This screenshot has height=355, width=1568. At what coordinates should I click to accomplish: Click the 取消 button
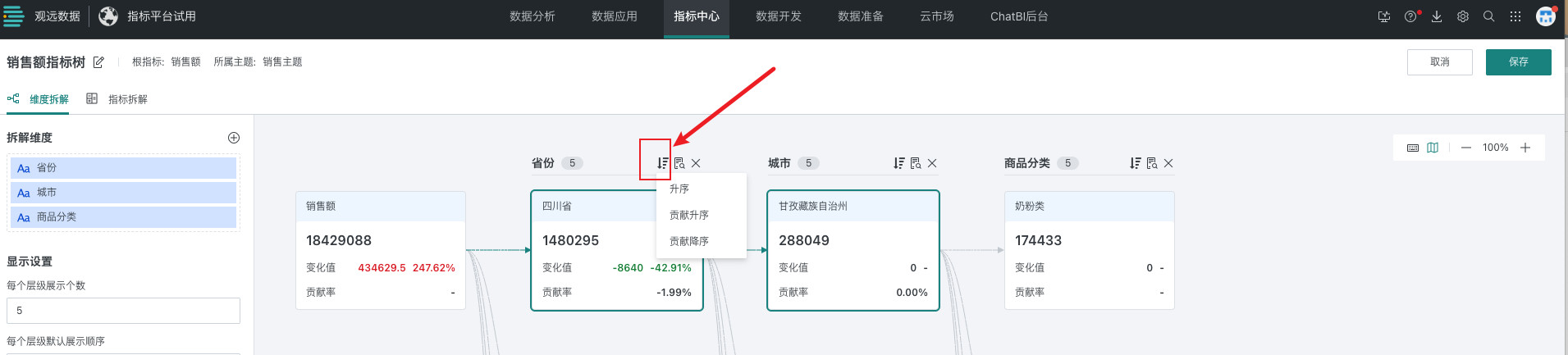pos(1439,62)
